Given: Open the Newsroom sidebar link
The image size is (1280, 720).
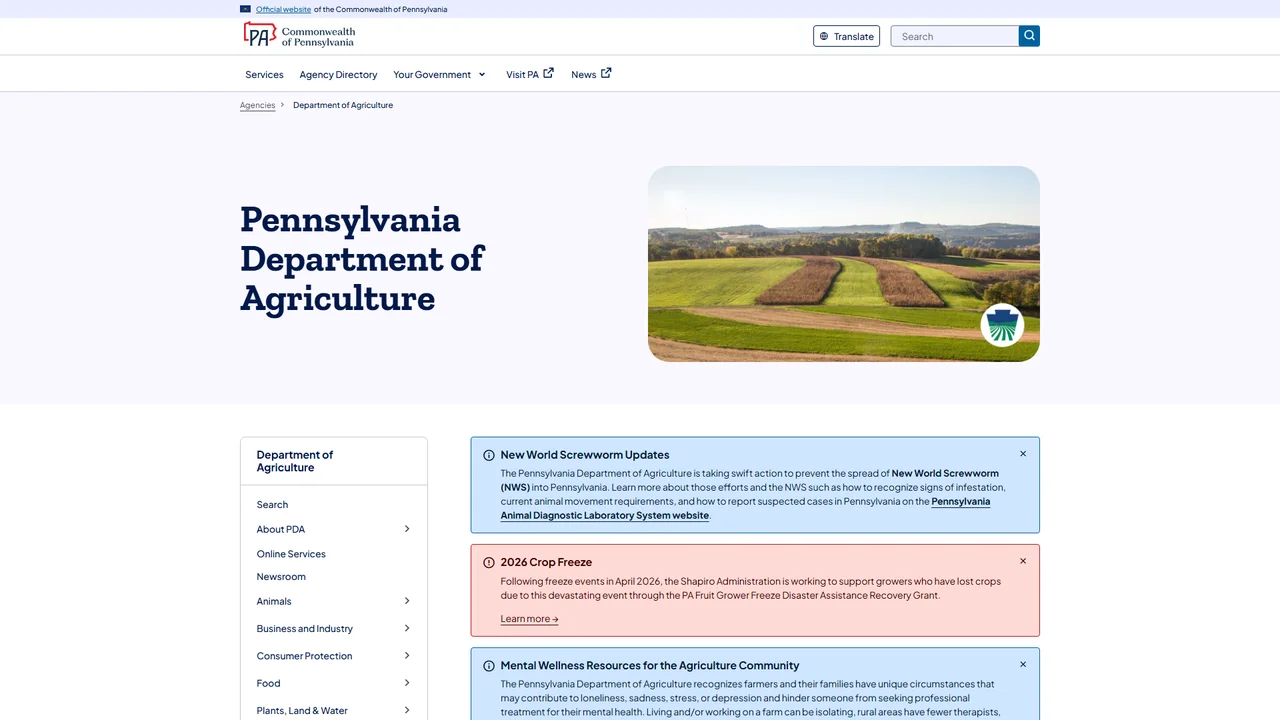Looking at the screenshot, I should pos(281,577).
